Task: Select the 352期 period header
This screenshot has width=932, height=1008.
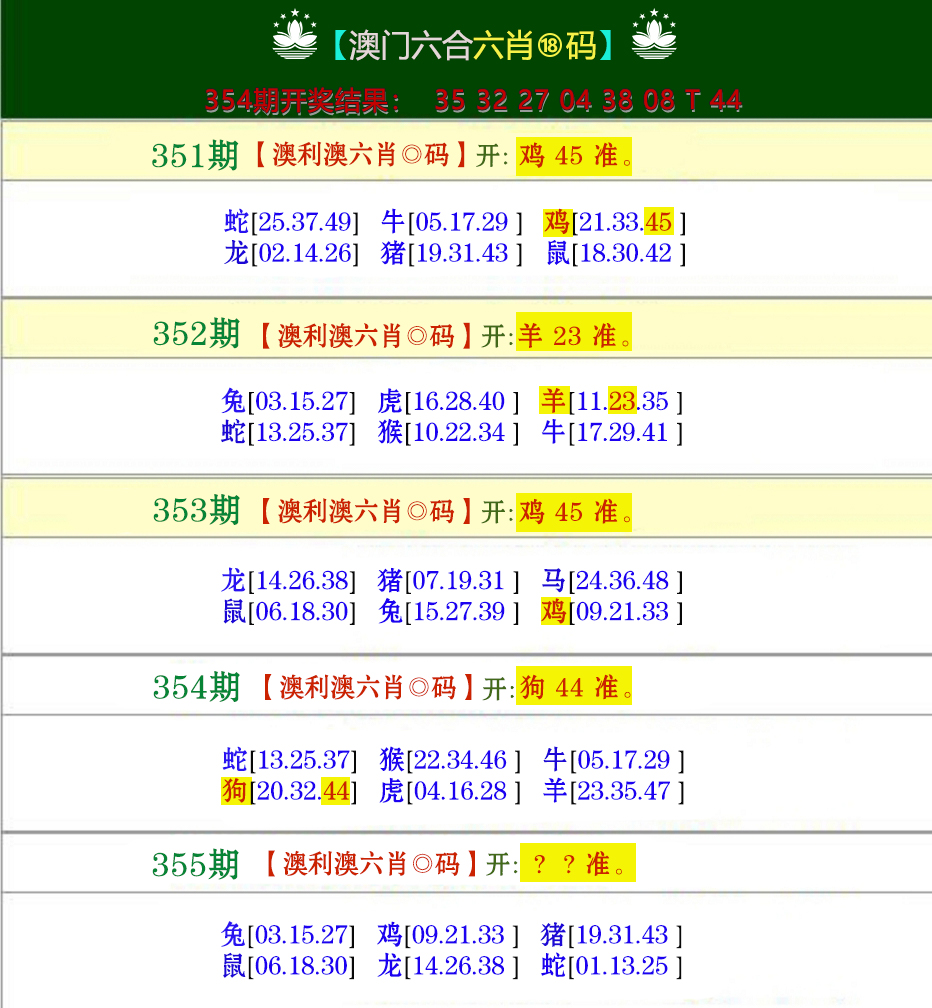Action: coord(196,335)
